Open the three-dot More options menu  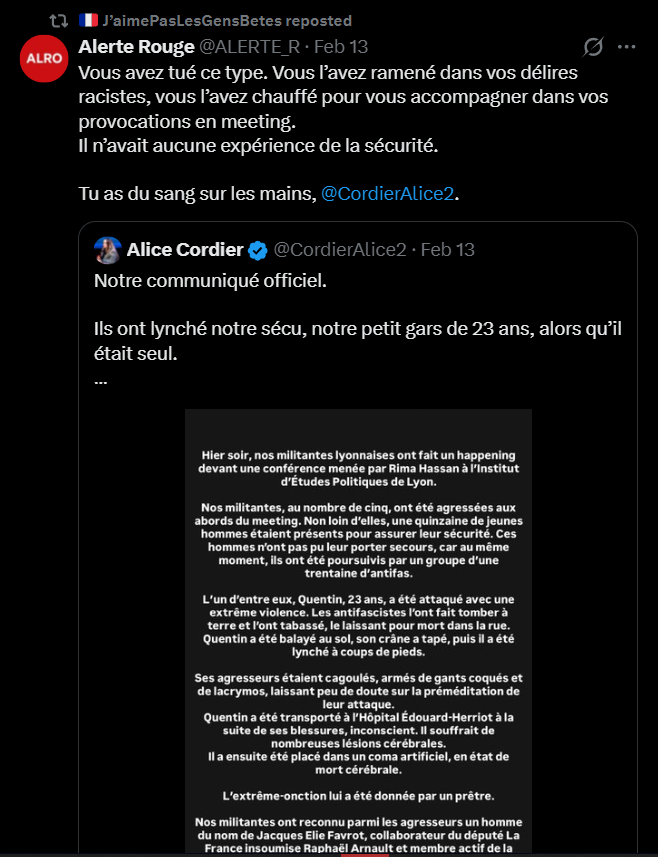[627, 47]
